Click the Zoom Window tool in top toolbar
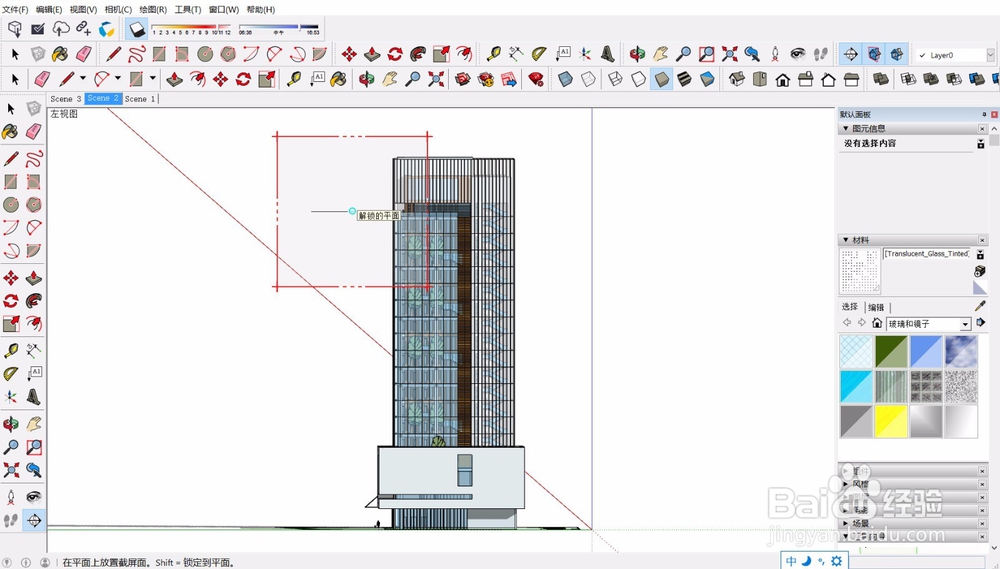 [x=706, y=54]
